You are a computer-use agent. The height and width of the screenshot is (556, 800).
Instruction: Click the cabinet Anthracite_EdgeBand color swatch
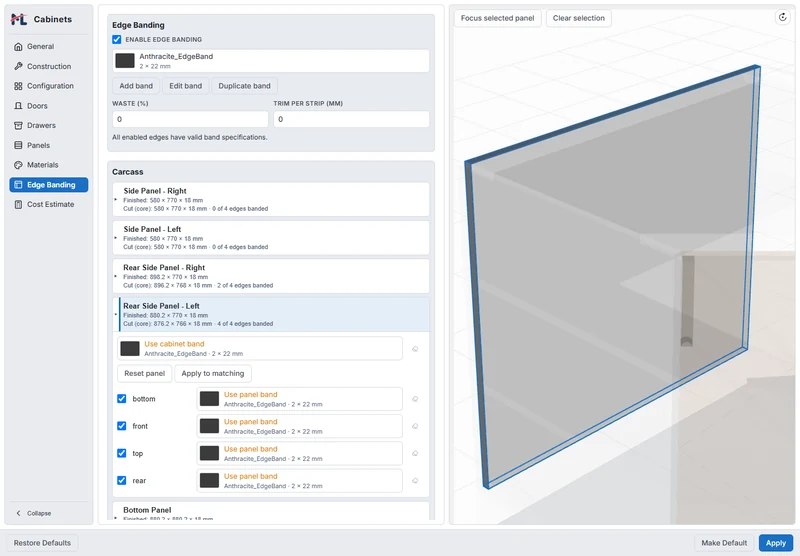[x=125, y=61]
